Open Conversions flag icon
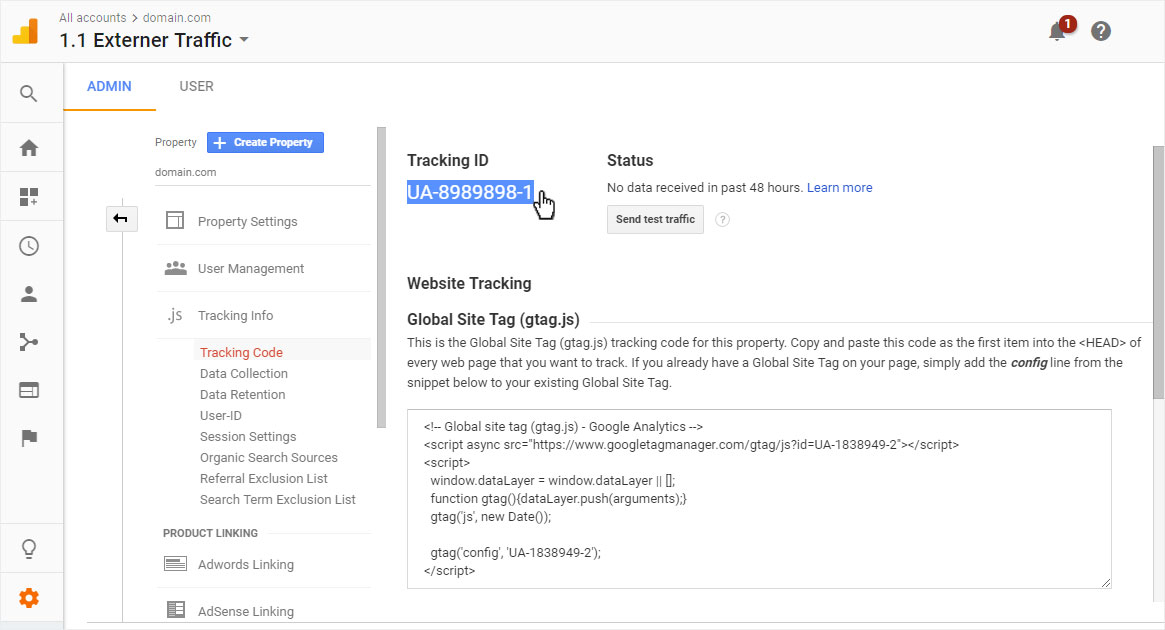The image size is (1165, 630). pos(29,438)
